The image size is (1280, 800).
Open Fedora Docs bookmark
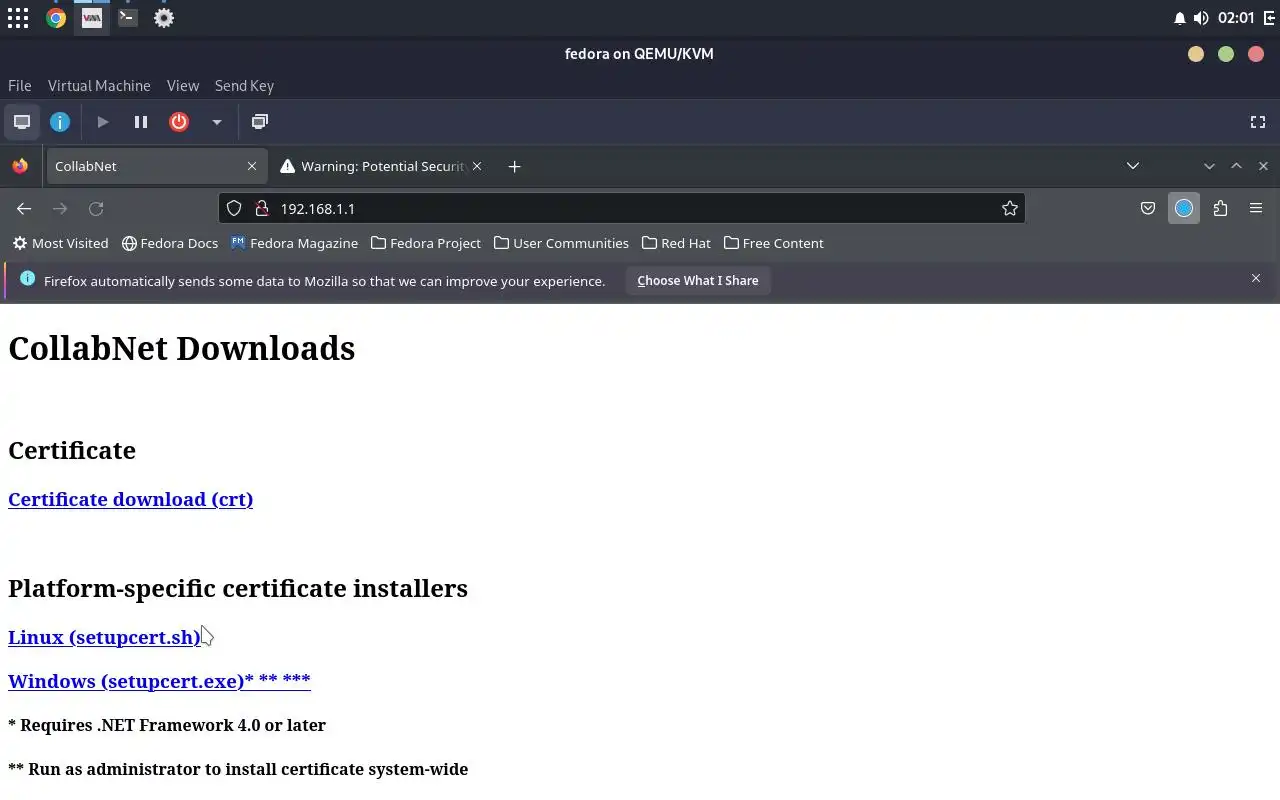pyautogui.click(x=170, y=243)
